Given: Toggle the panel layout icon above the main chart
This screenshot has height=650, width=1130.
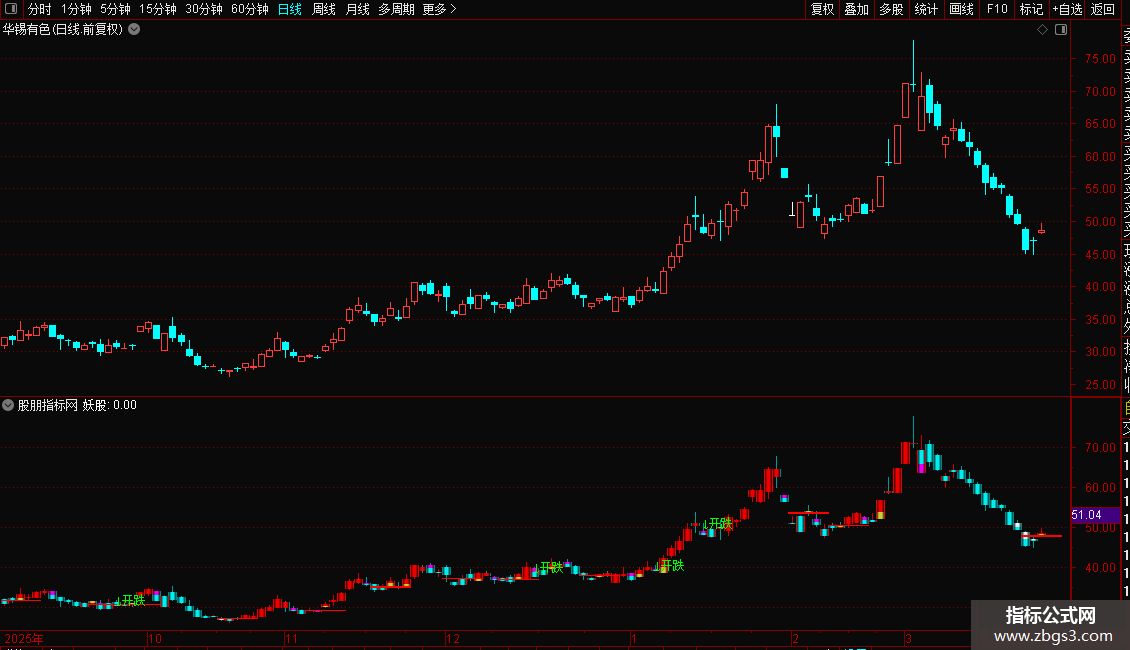Looking at the screenshot, I should [1061, 30].
